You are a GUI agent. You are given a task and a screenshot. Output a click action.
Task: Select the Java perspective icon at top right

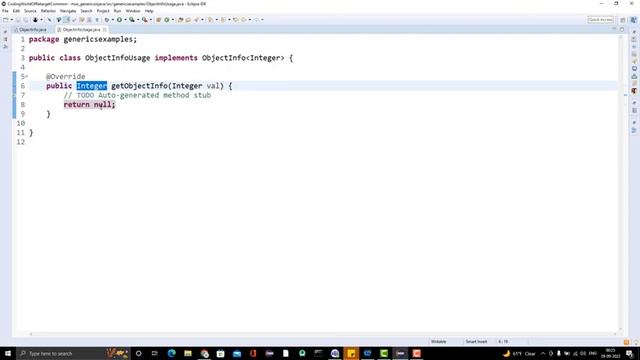[633, 20]
